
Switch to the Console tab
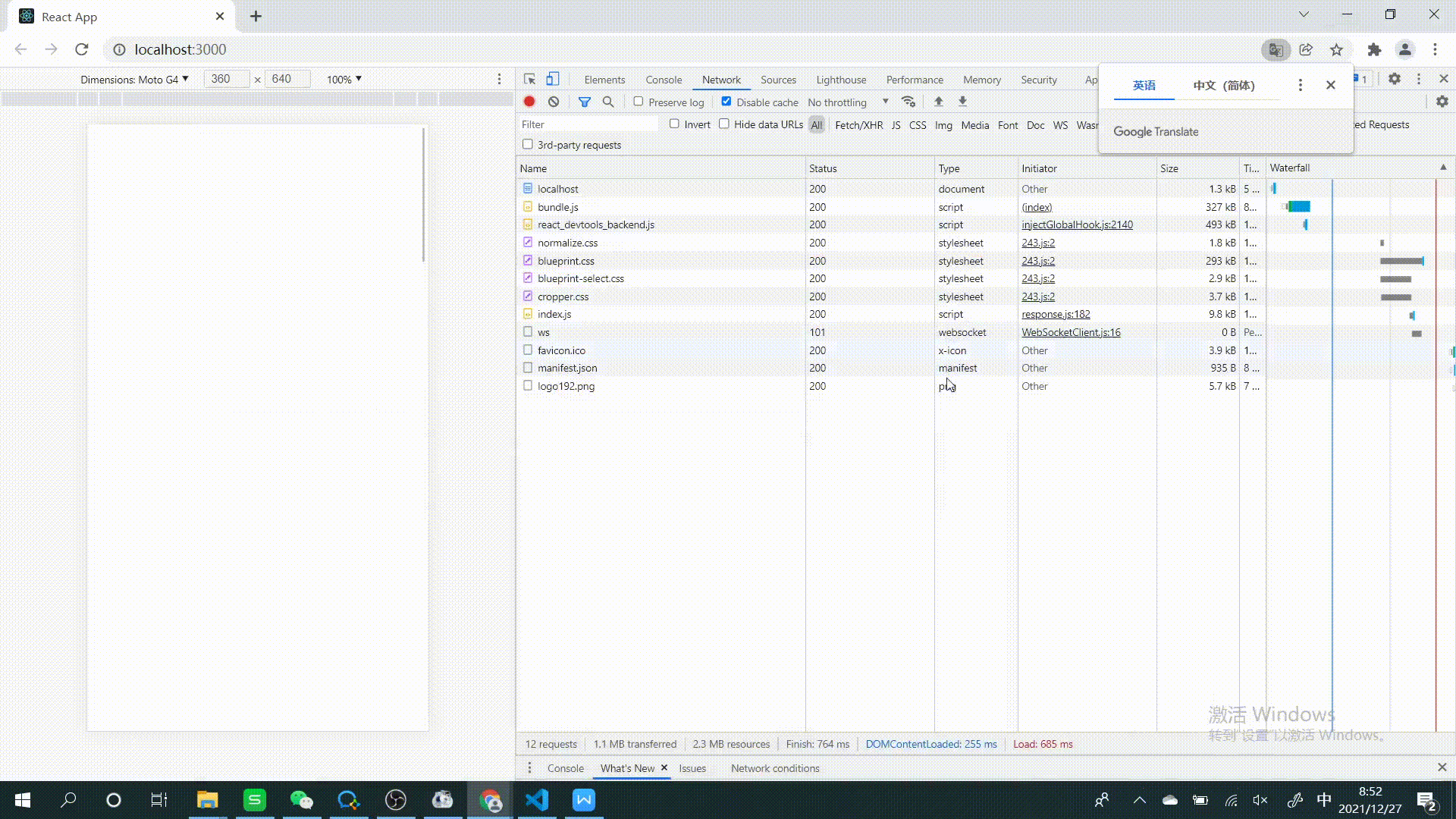pos(664,80)
